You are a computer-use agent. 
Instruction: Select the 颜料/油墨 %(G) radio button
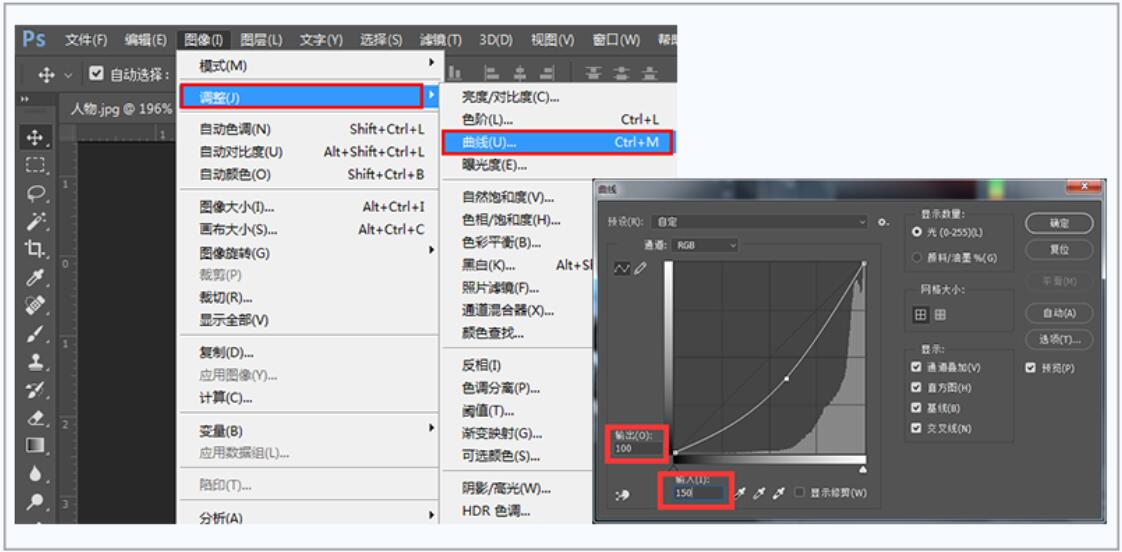coord(917,257)
